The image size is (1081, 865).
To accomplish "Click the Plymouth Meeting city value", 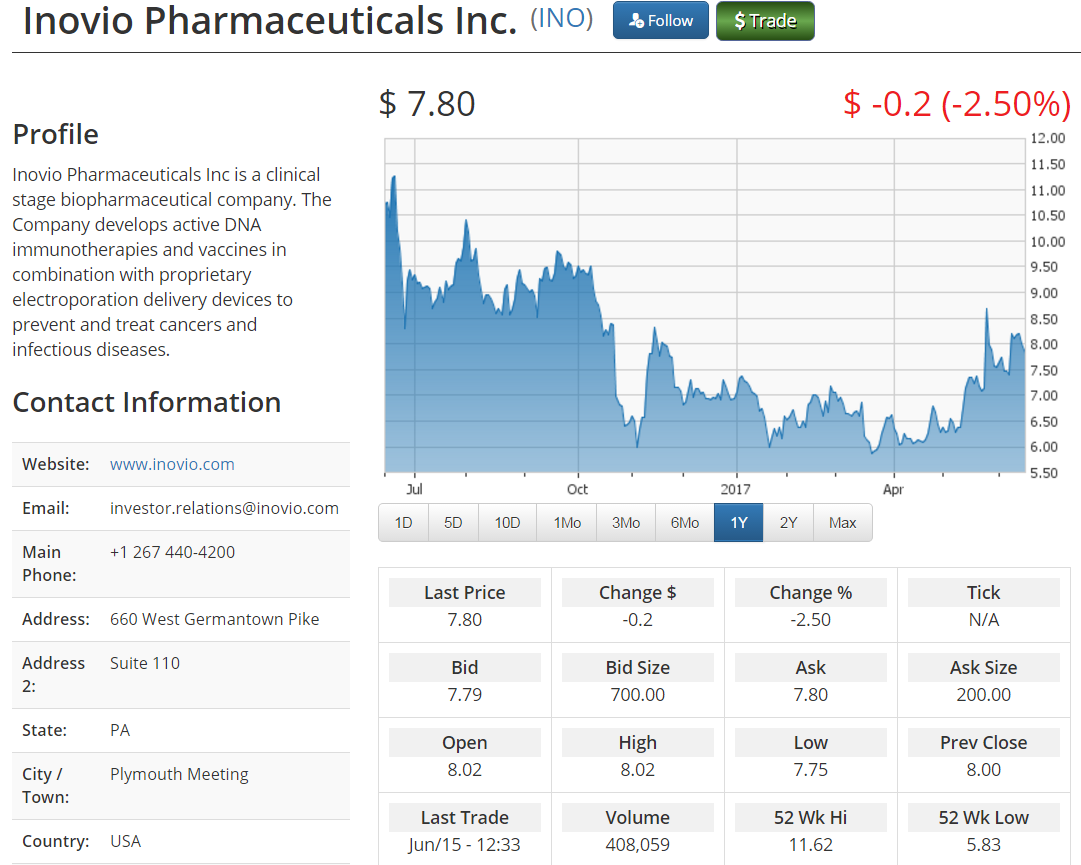I will click(179, 775).
